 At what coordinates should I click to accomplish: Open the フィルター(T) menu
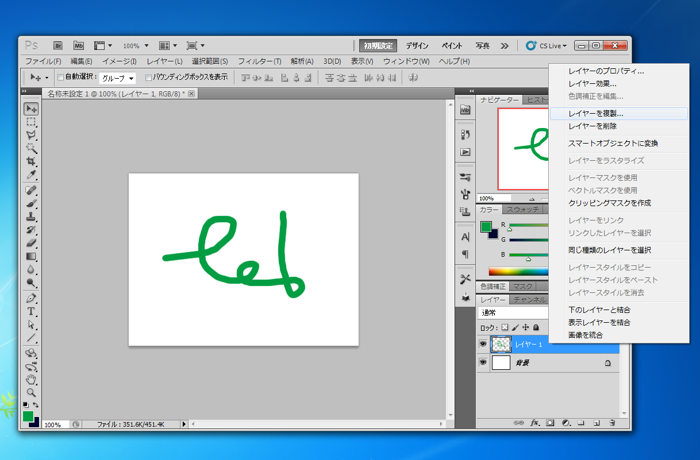pos(259,61)
